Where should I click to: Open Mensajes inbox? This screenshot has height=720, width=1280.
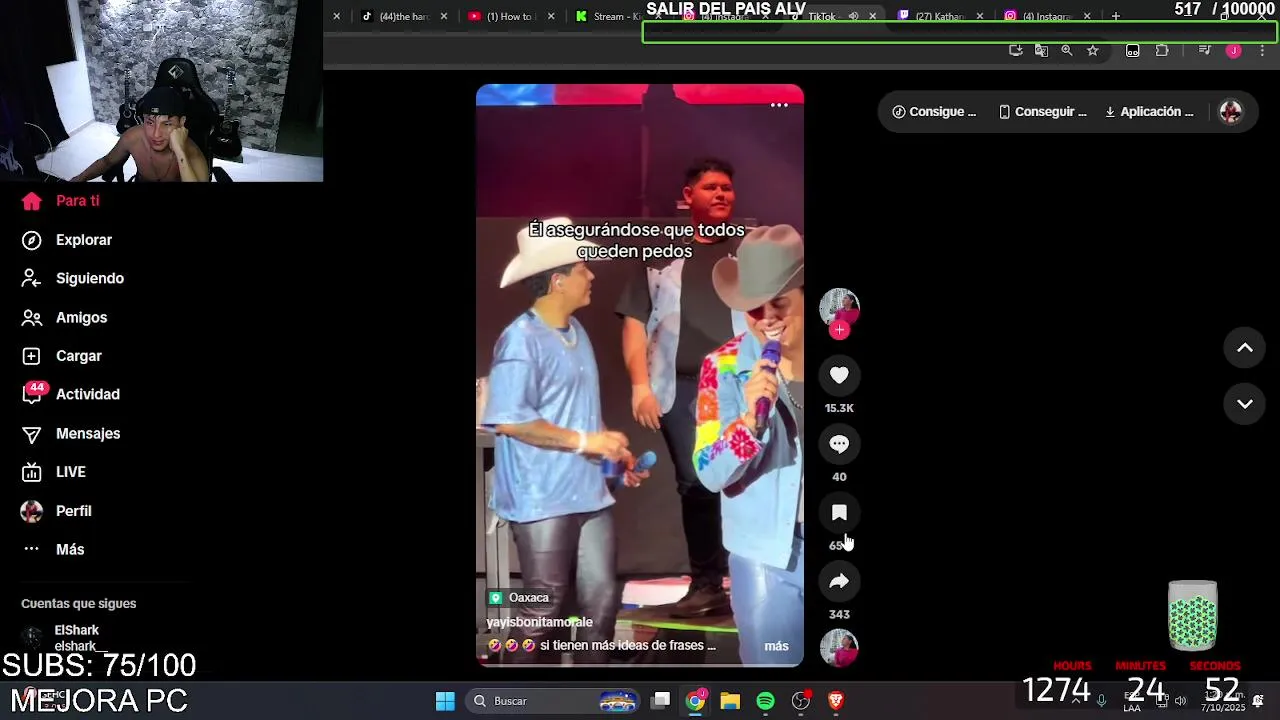[70, 433]
